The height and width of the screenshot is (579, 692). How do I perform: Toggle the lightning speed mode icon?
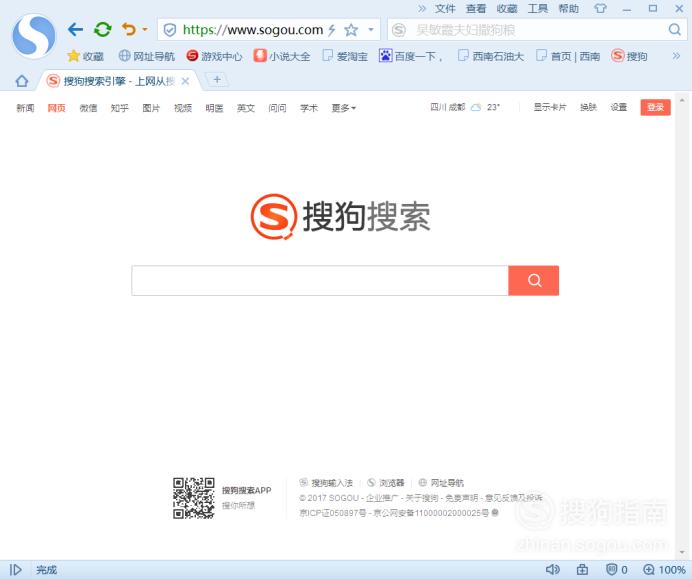(x=332, y=30)
